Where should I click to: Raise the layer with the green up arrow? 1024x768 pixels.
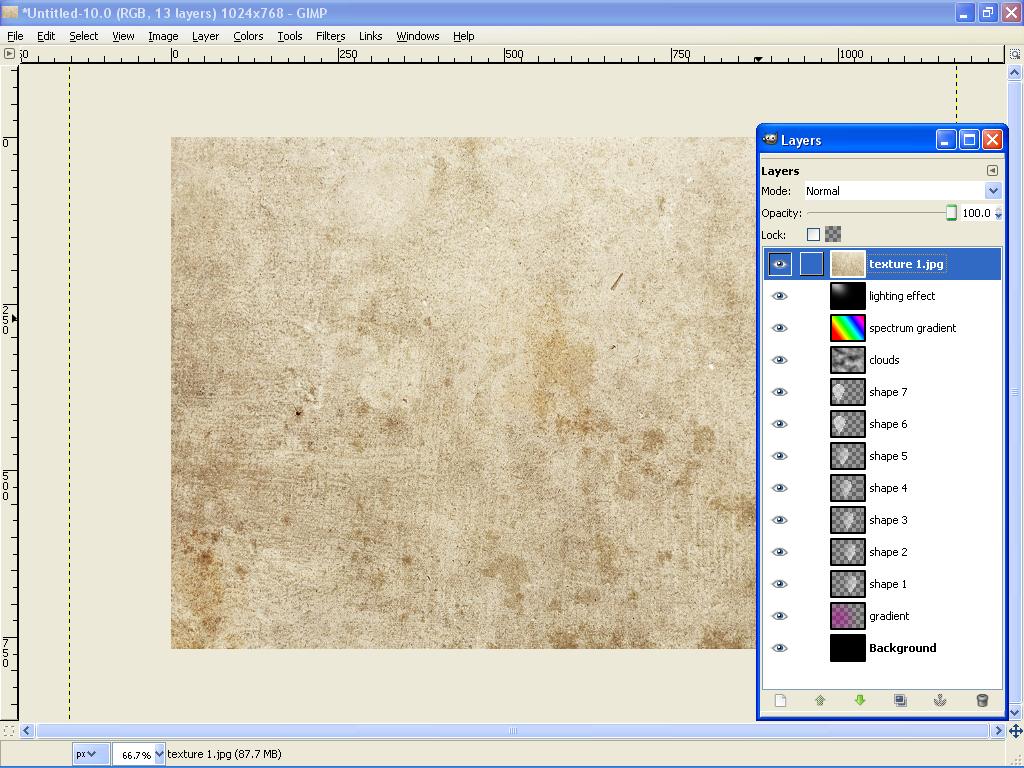pos(820,700)
